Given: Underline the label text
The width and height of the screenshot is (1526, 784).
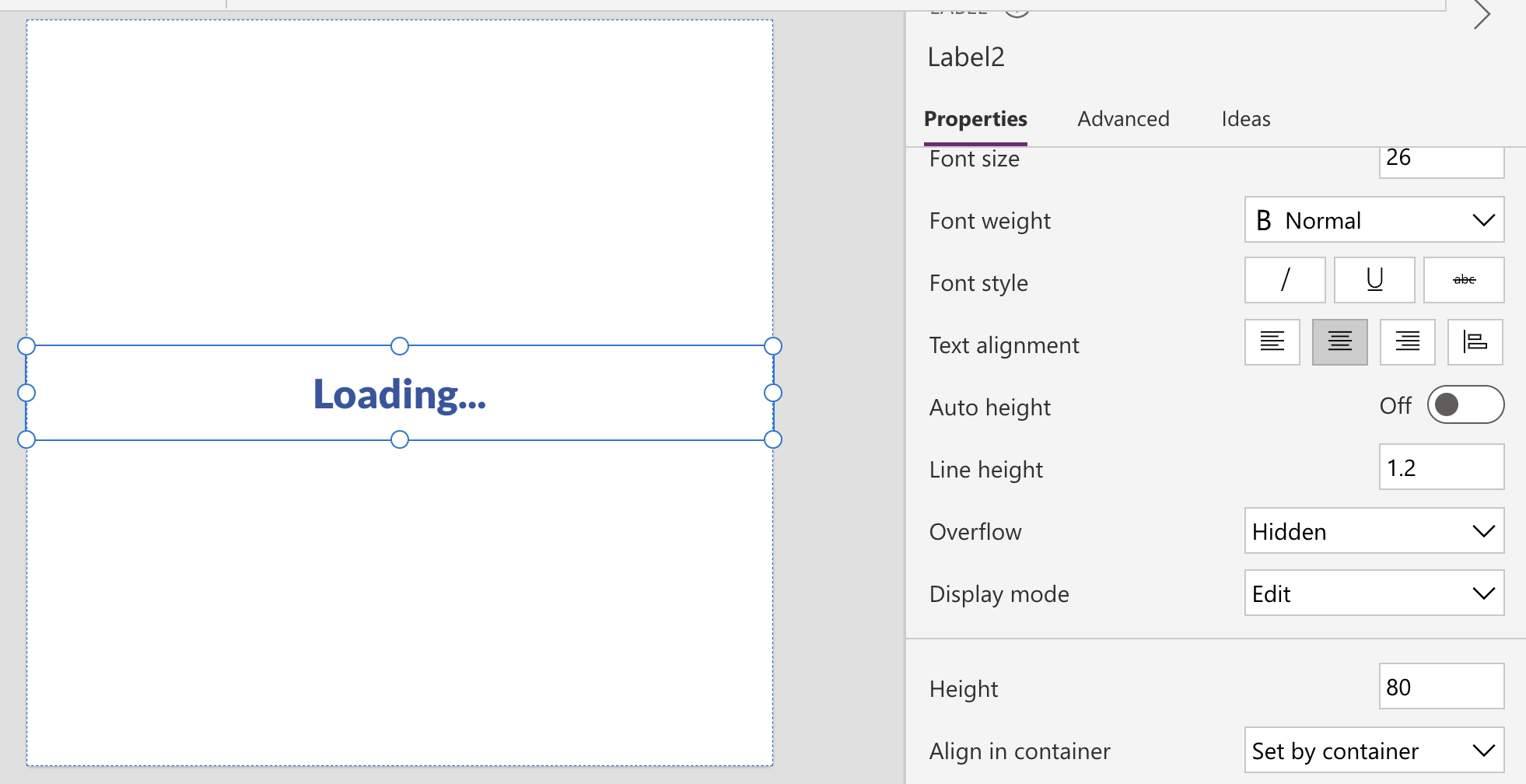Looking at the screenshot, I should click(x=1374, y=280).
